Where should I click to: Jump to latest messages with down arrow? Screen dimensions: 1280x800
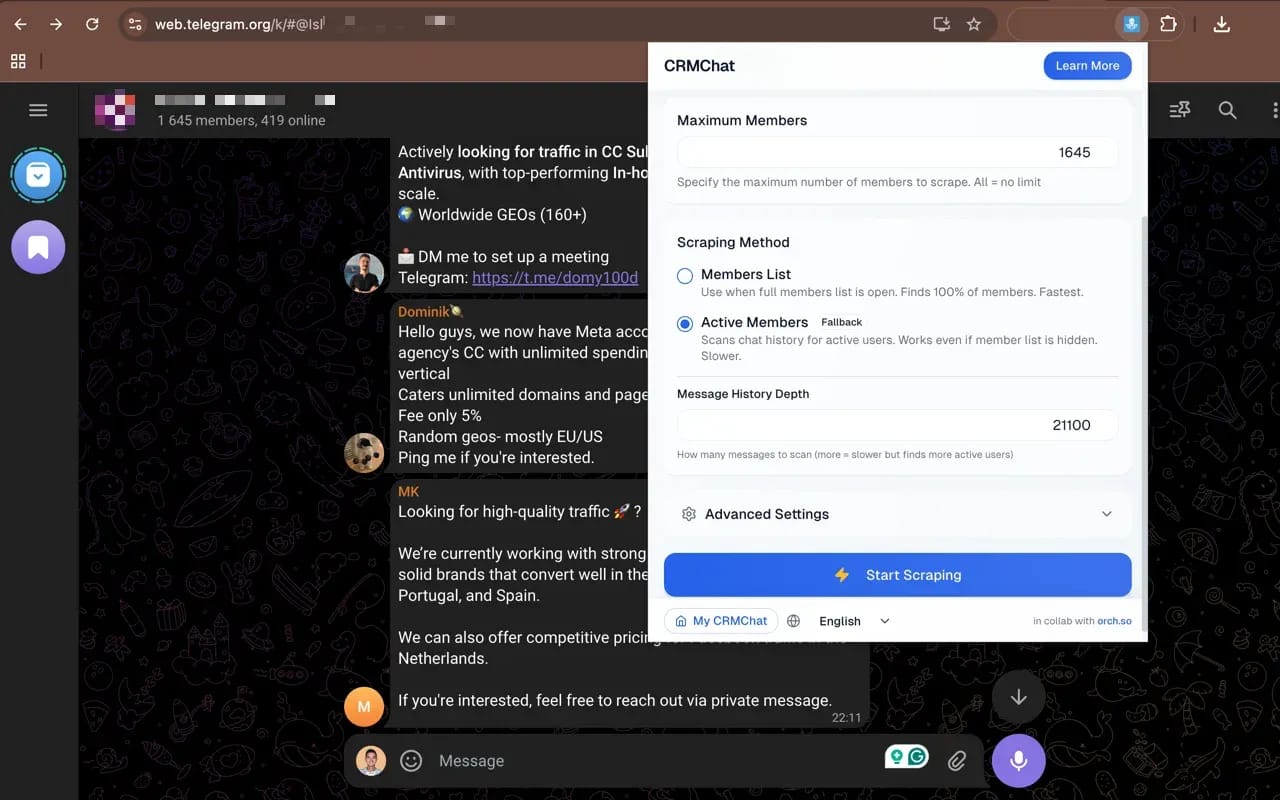(1018, 697)
